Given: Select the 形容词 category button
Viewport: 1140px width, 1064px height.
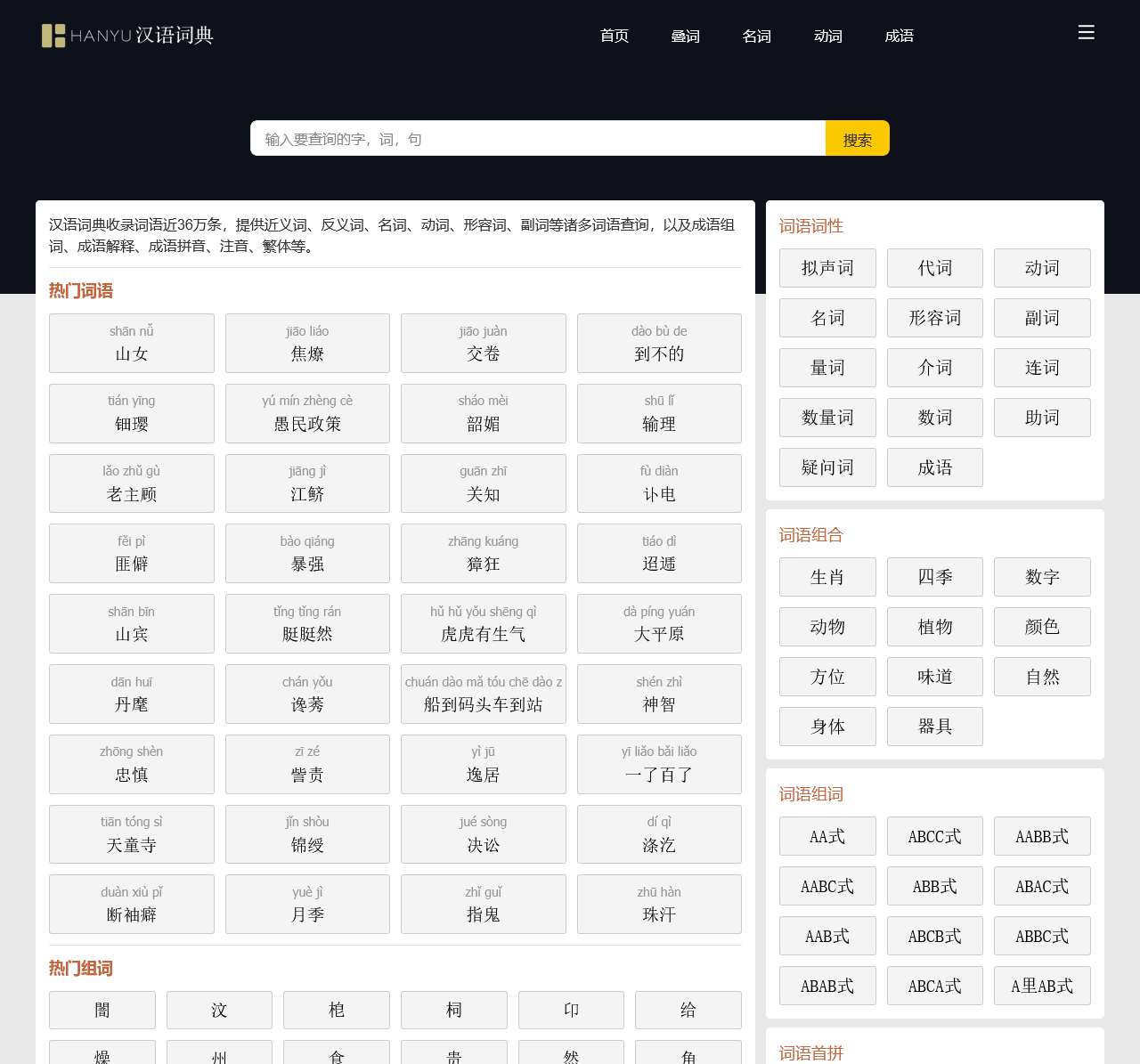Looking at the screenshot, I should (934, 318).
